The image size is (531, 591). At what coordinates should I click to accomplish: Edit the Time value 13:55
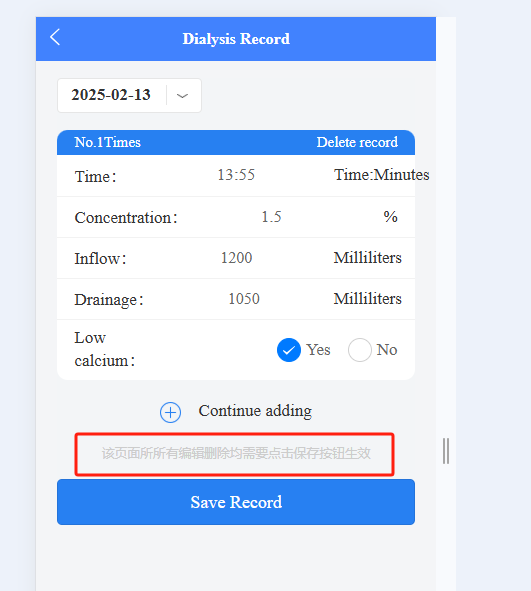[236, 175]
